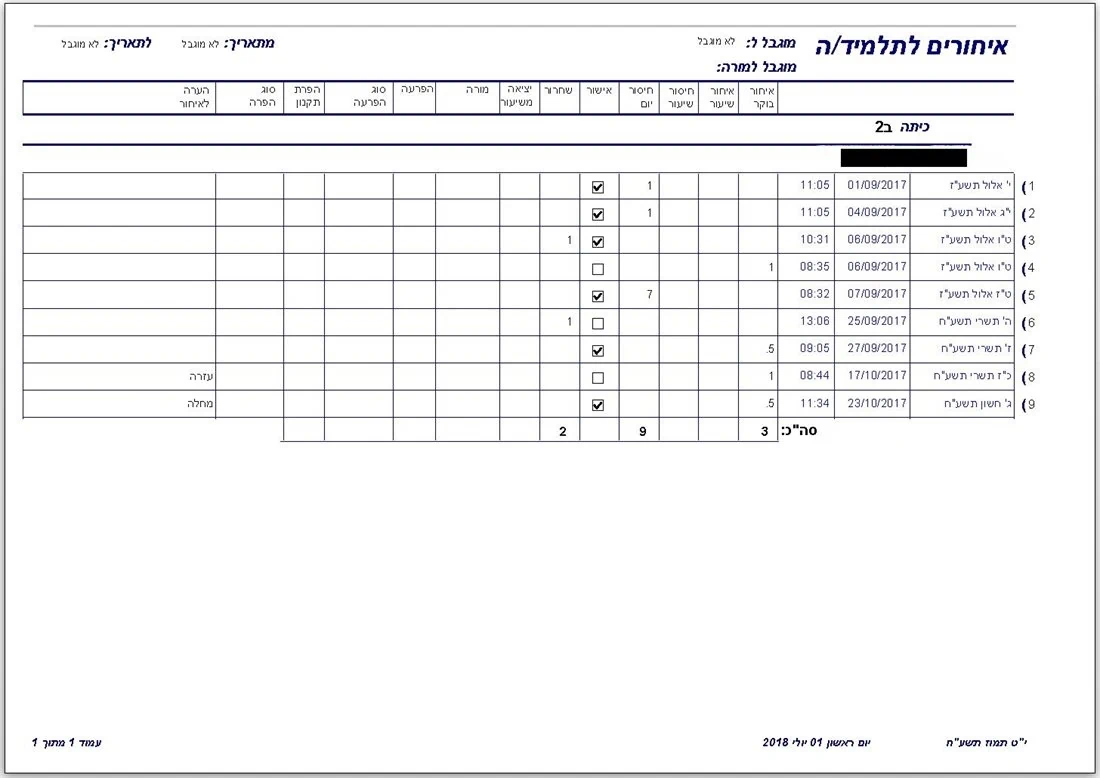Toggle the checkbox in the 10:31 row
Image resolution: width=1100 pixels, height=778 pixels.
[598, 242]
